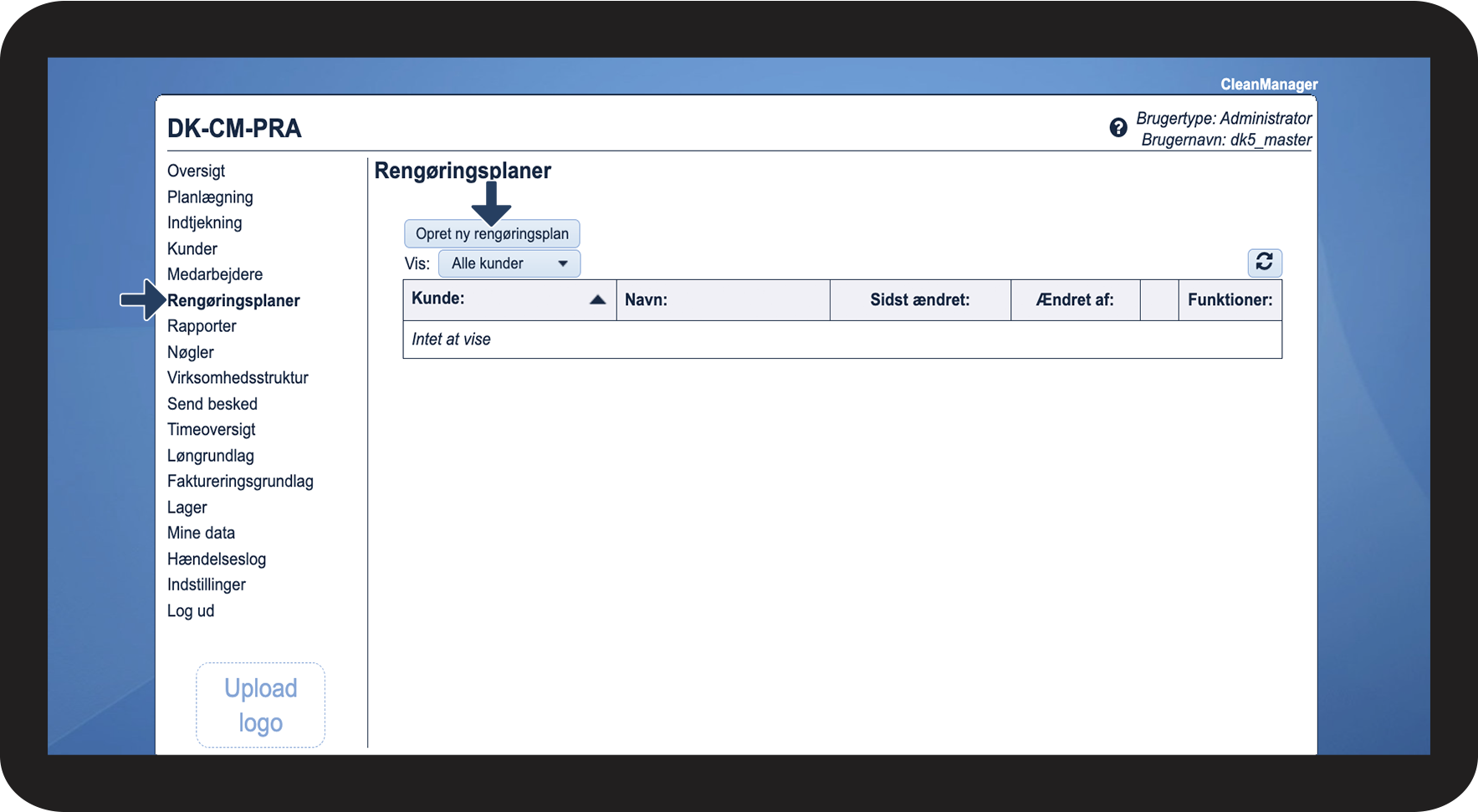Navigate to Kunder
Screen dimensions: 1478x812
192,249
